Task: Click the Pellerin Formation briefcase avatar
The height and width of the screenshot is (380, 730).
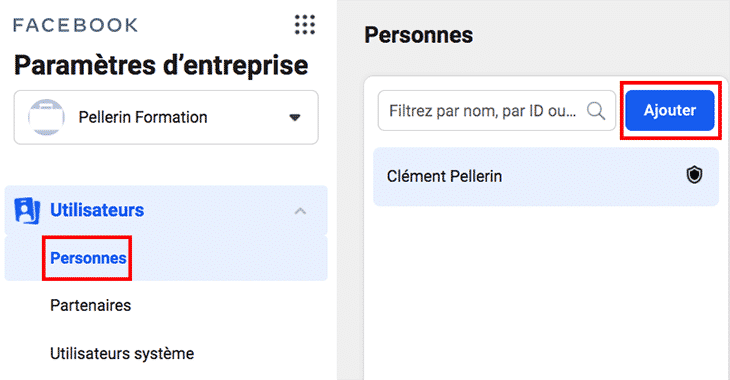Action: (46, 117)
